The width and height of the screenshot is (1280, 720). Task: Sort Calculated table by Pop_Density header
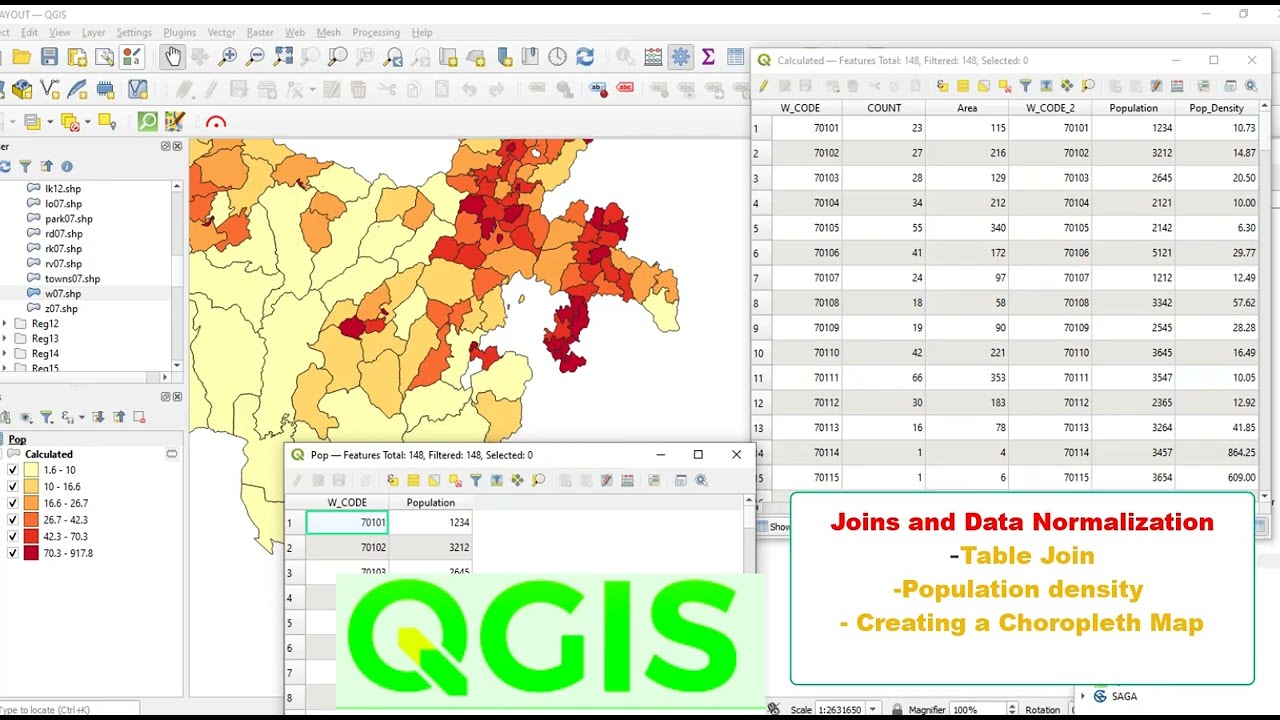click(x=1216, y=108)
